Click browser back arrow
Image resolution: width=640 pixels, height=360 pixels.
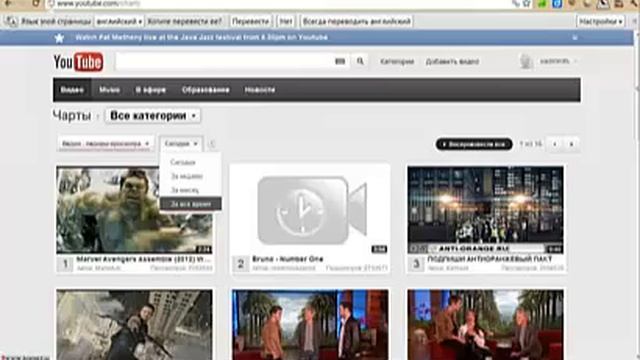pos(8,4)
